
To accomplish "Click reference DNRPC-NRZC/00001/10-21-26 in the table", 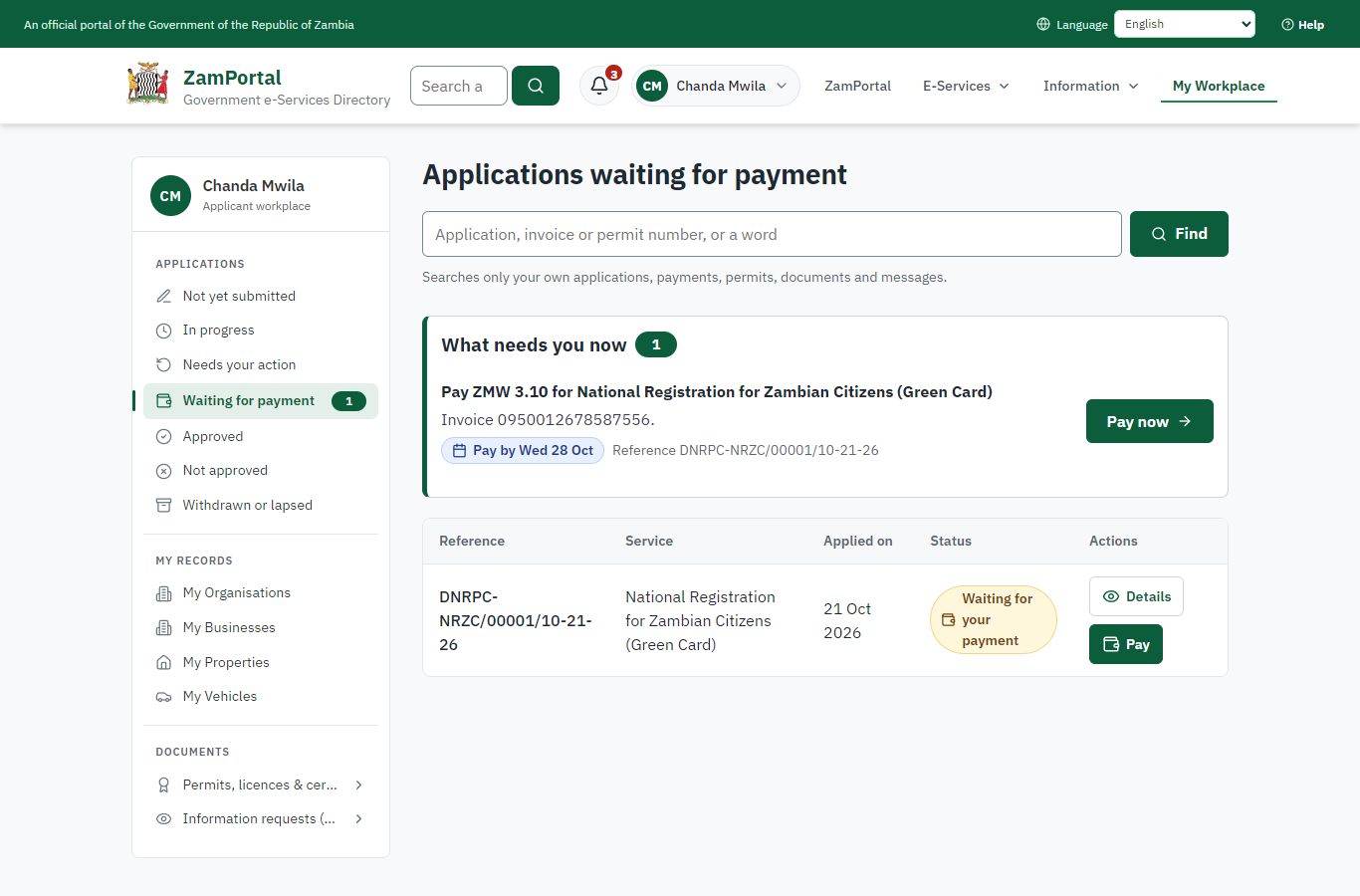I will point(516,620).
